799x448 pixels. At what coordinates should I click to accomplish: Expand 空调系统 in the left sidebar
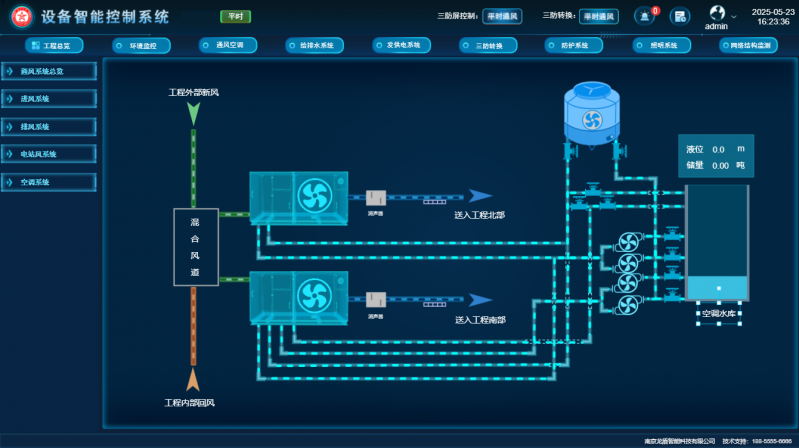[49, 183]
